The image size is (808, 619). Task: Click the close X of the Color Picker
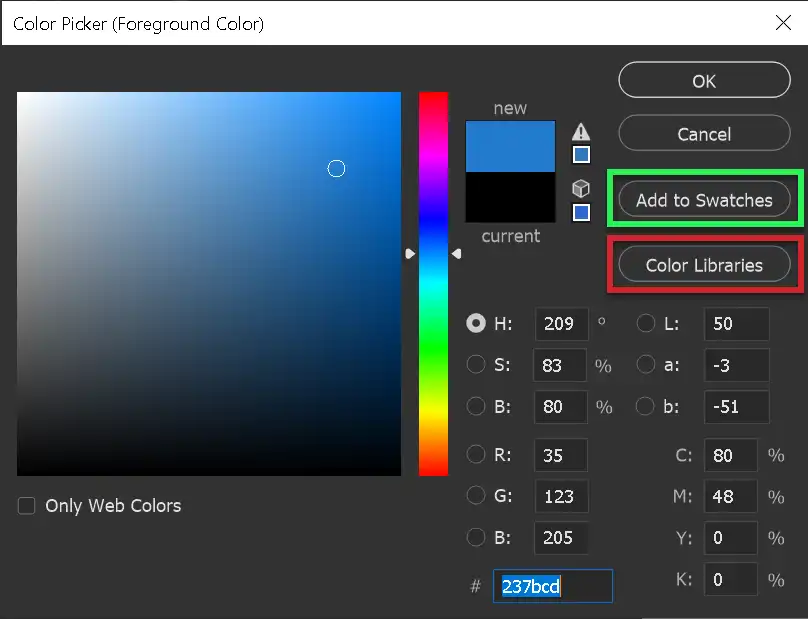pyautogui.click(x=783, y=23)
